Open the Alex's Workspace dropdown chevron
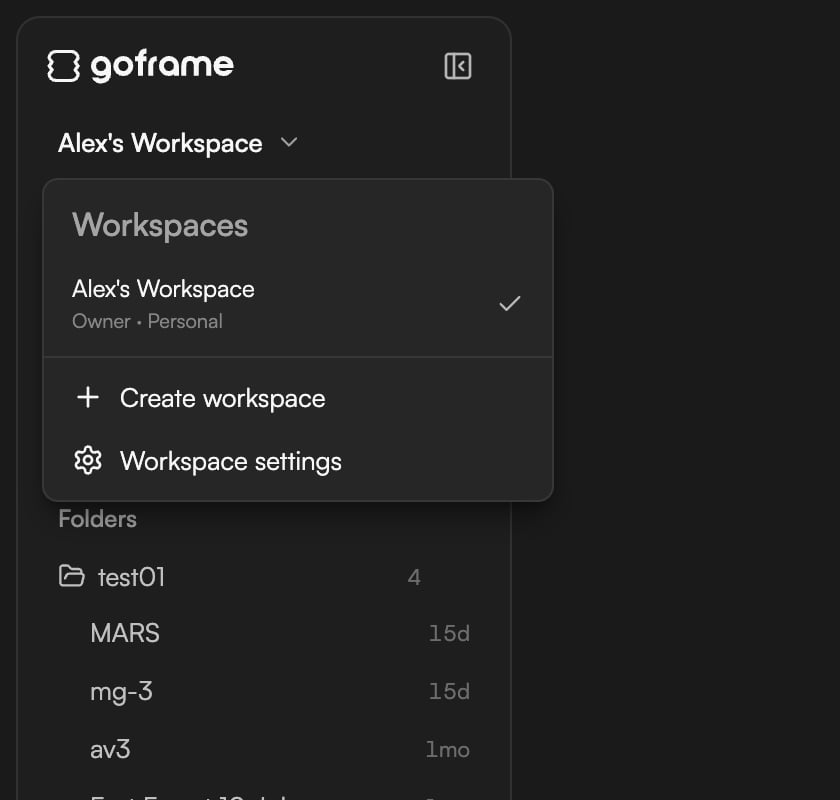This screenshot has height=800, width=840. [289, 143]
